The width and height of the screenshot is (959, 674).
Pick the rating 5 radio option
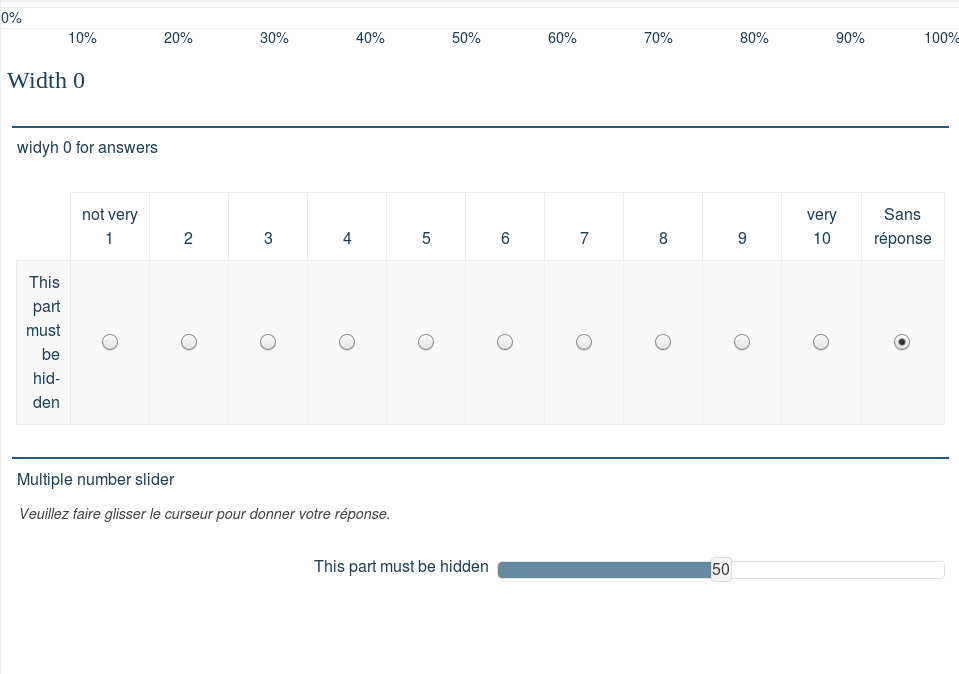pos(426,342)
